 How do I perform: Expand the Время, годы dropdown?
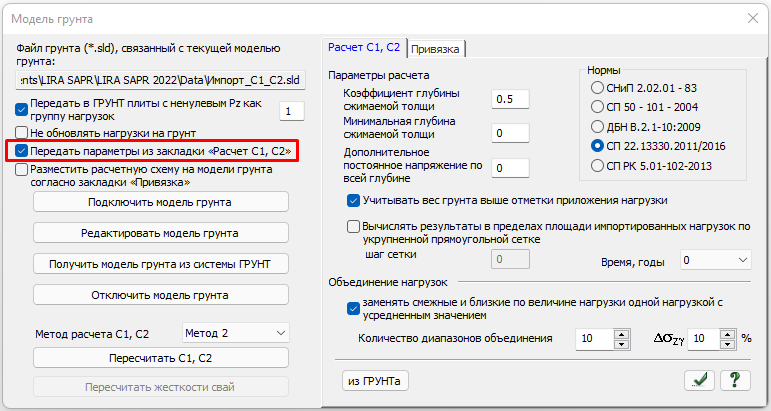click(x=715, y=260)
